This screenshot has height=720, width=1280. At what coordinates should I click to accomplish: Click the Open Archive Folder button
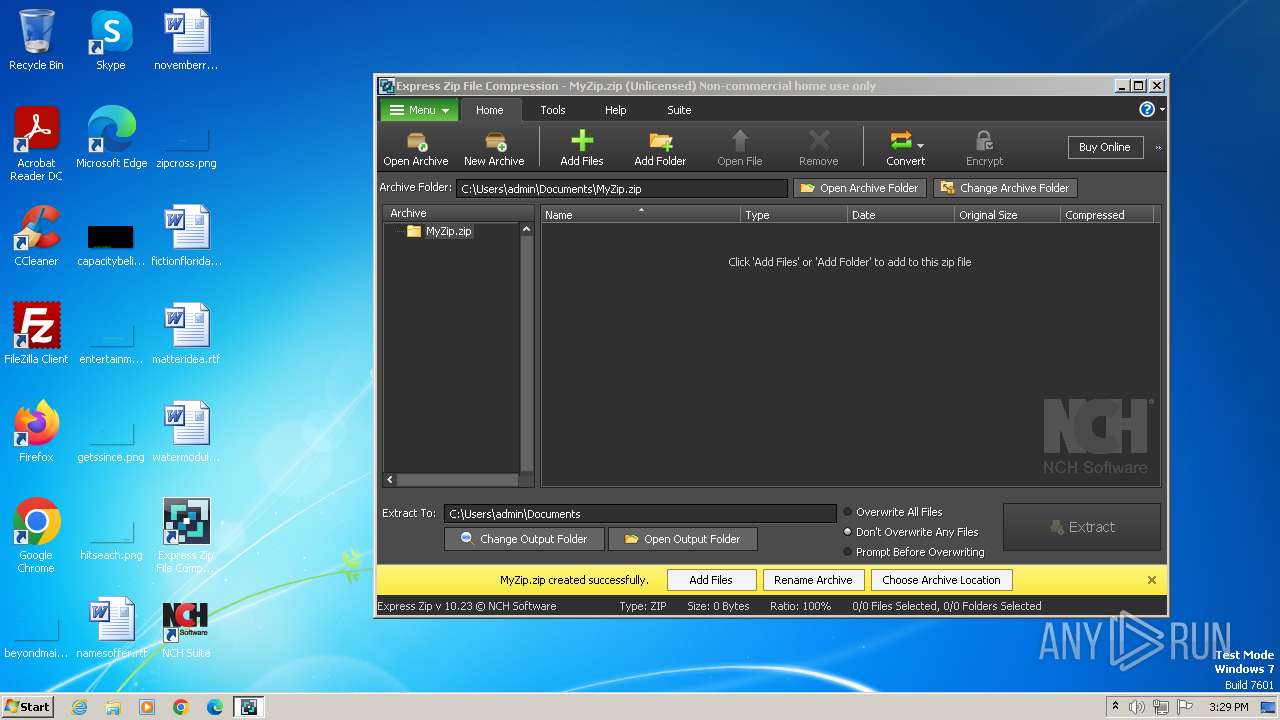pos(860,188)
